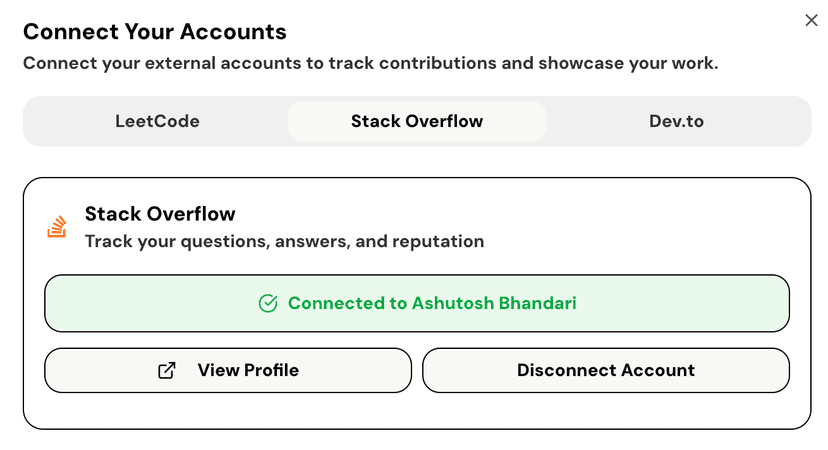Click the 'Ashutosh Bhandari' name in the banner

click(494, 303)
